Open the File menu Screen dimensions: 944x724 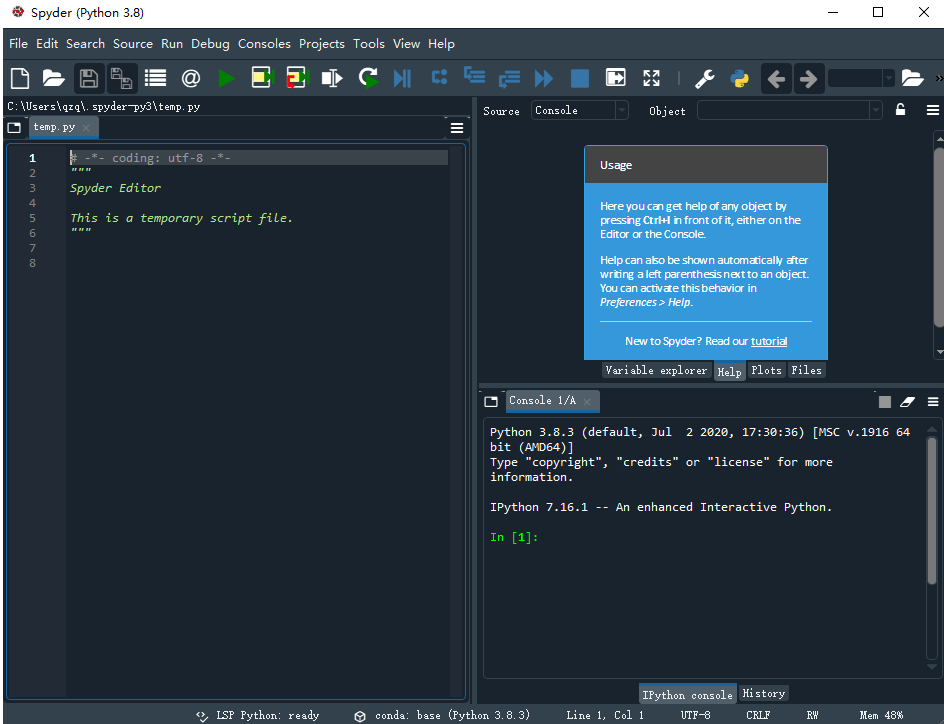click(x=18, y=43)
